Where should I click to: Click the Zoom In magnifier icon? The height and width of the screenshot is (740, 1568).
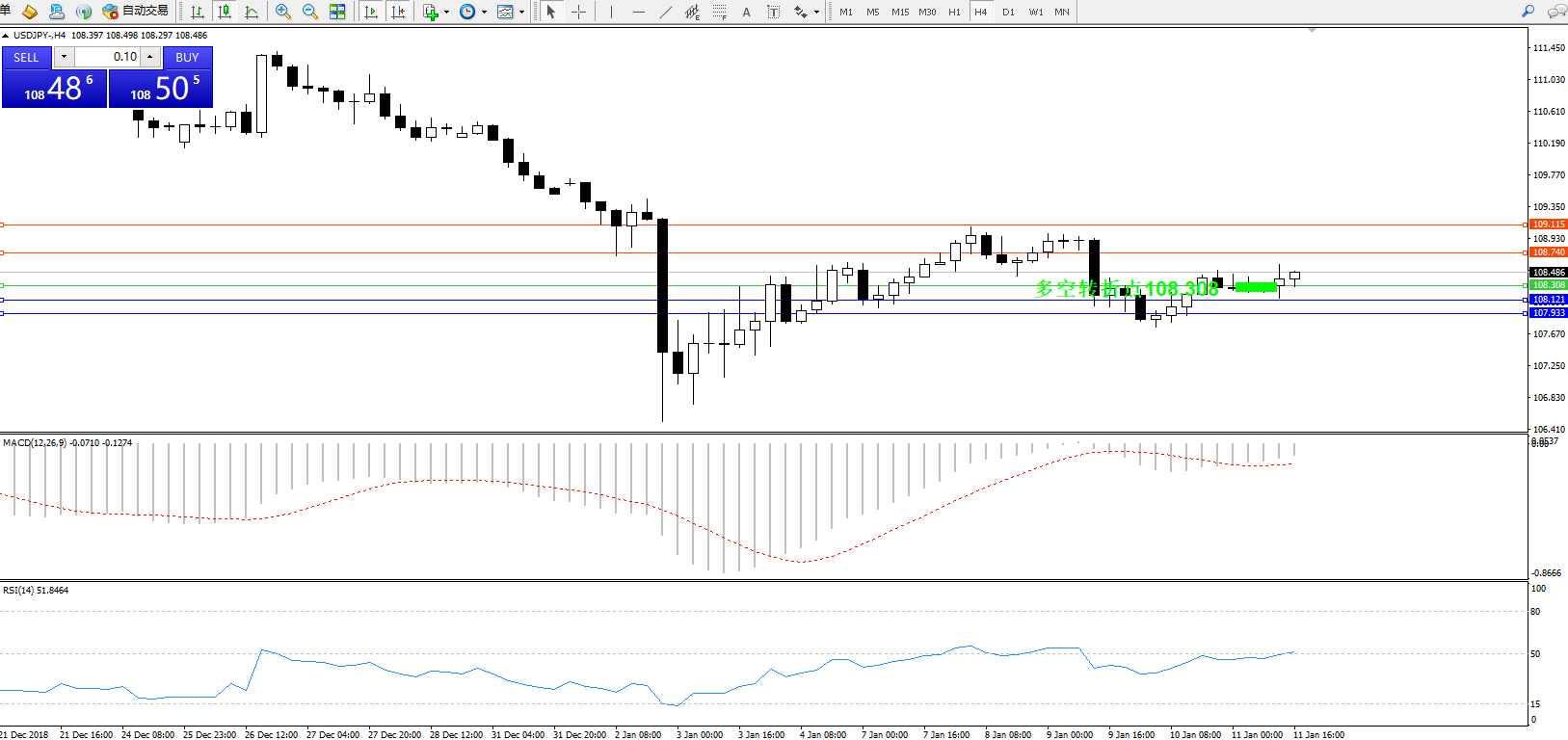coord(282,12)
